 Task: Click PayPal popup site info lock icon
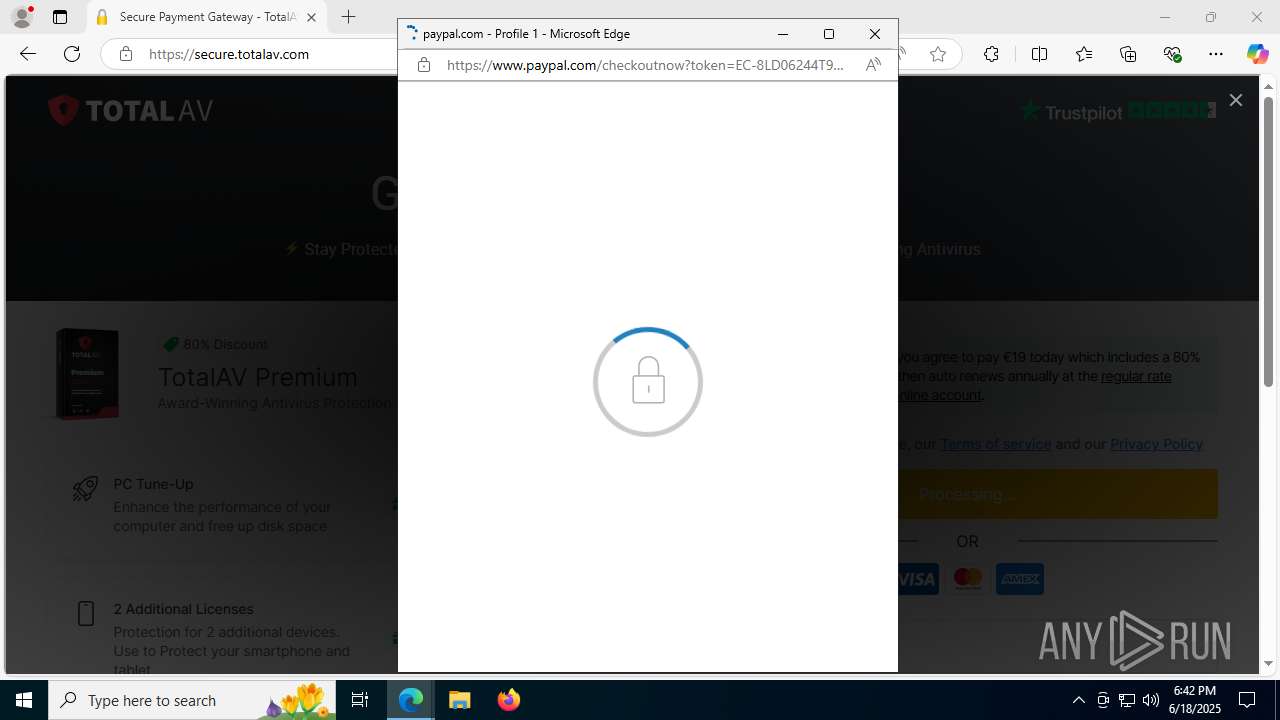coord(424,65)
